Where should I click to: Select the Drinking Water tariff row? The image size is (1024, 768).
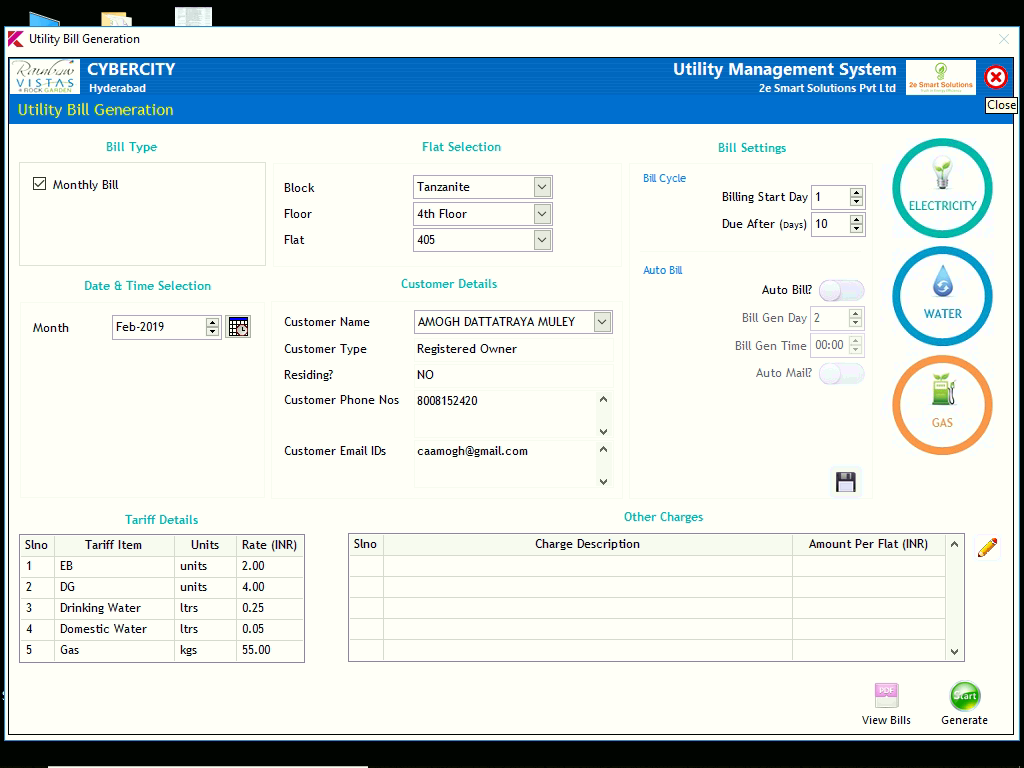(x=162, y=608)
